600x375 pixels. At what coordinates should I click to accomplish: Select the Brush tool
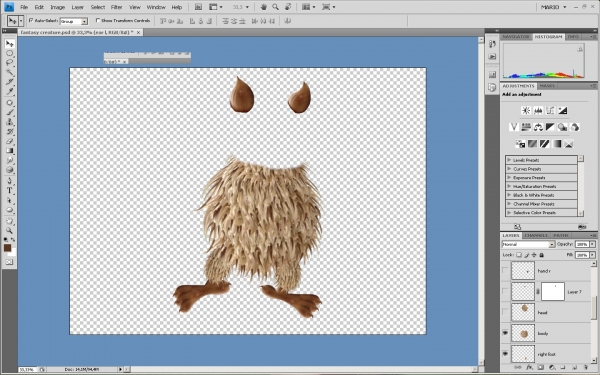click(x=9, y=112)
